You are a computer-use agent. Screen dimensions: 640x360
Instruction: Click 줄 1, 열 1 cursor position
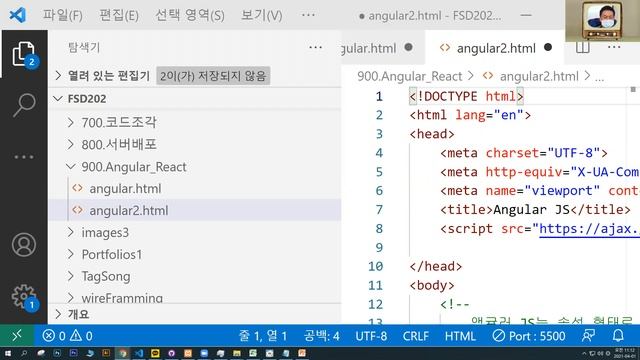(x=263, y=336)
